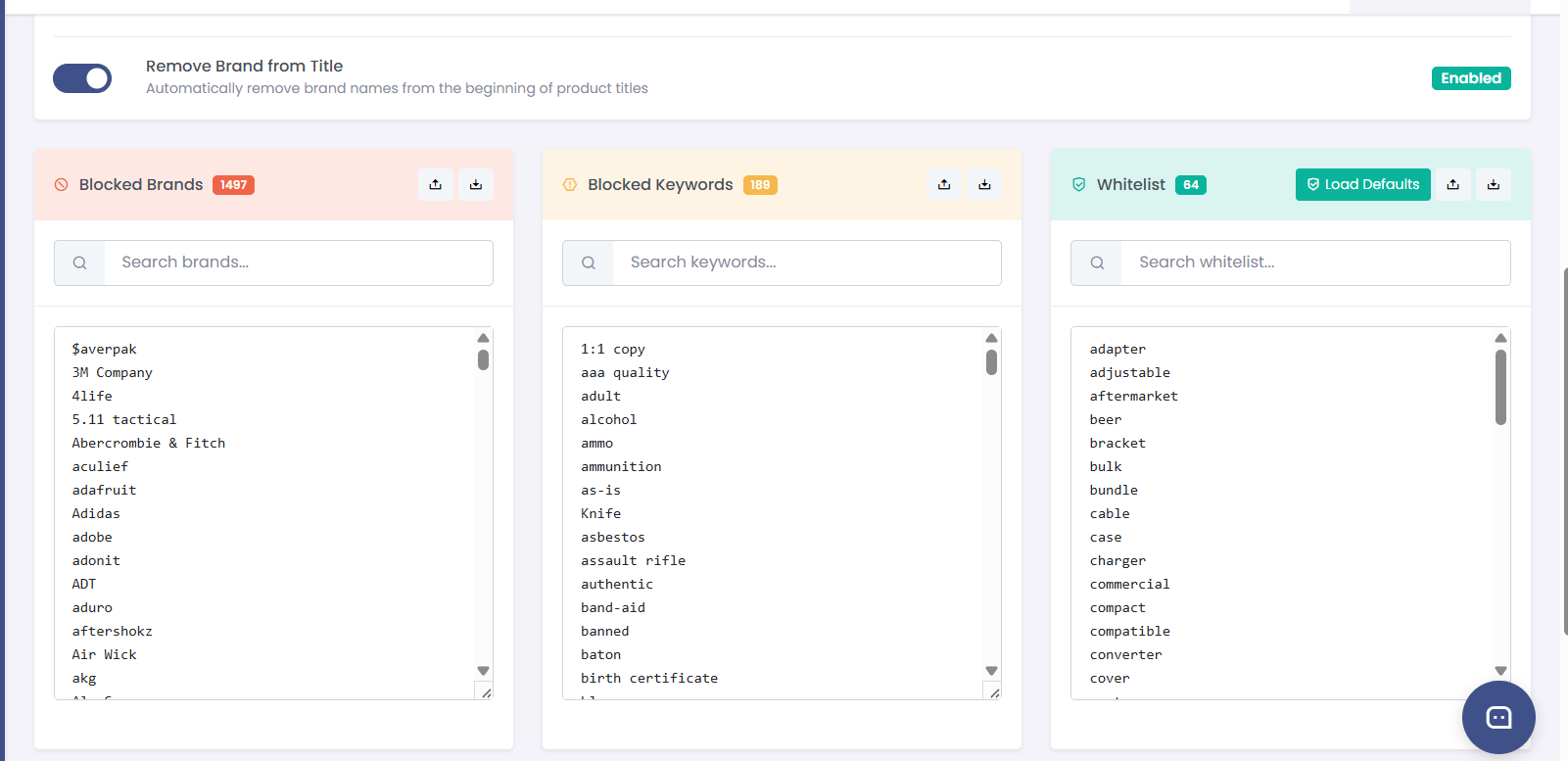Click the "adapter" whitelist entry
1568x761 pixels.
coord(1117,350)
